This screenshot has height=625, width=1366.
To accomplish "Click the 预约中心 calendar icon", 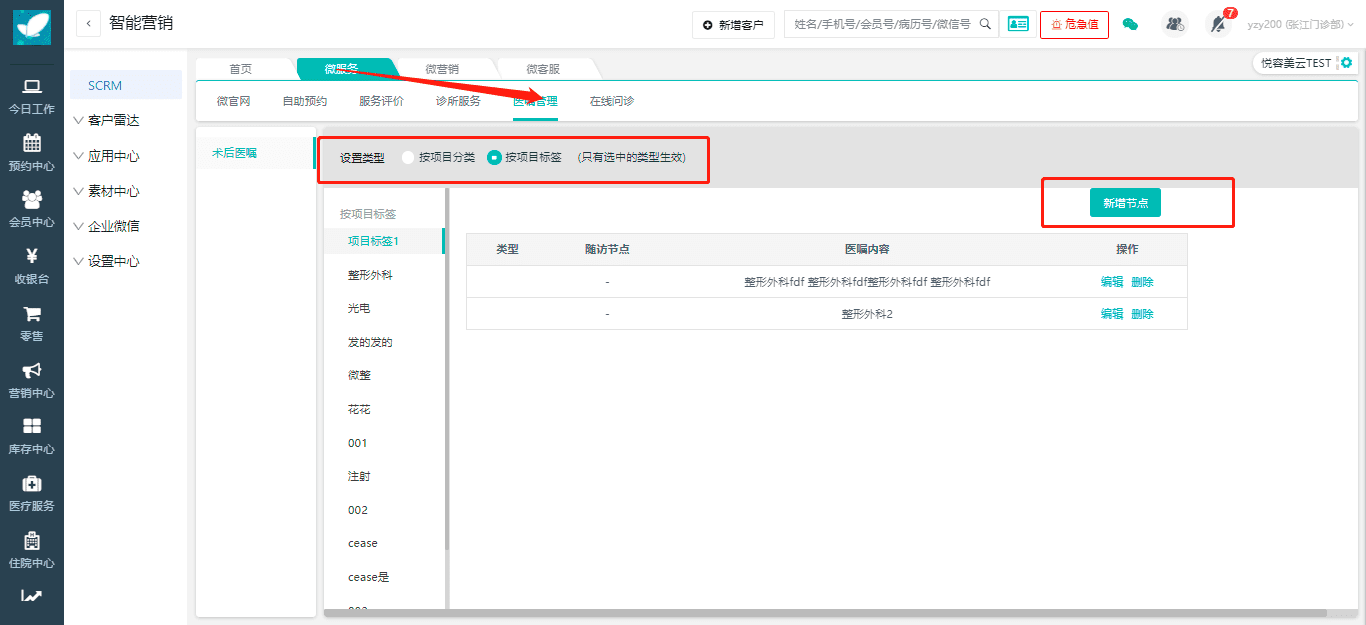I will (x=31, y=143).
